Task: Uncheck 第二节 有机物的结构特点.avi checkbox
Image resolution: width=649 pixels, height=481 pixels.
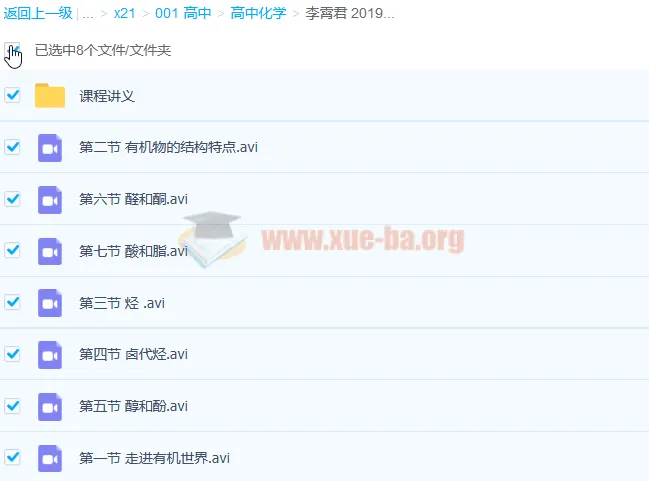Action: 12,147
